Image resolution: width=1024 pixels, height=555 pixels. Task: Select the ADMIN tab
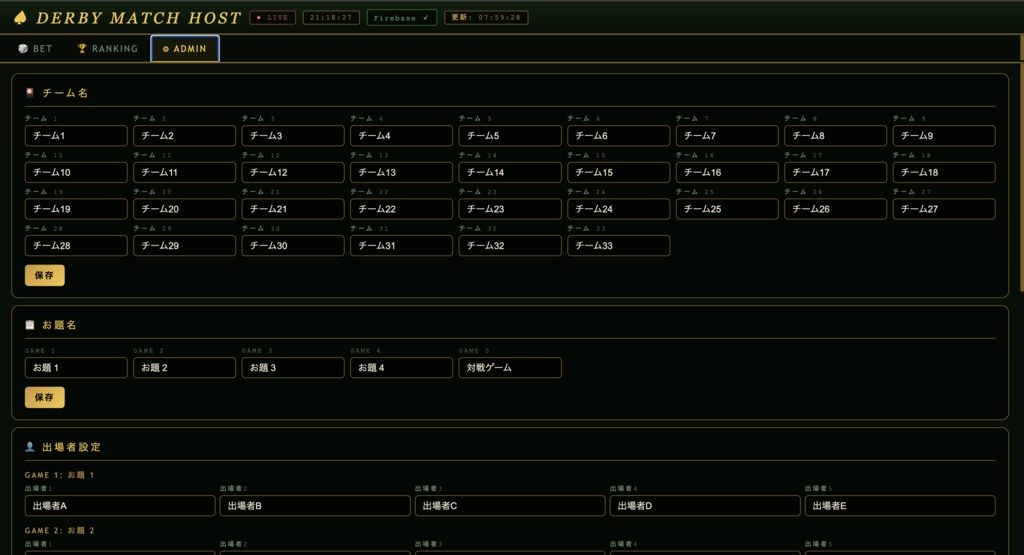(185, 49)
